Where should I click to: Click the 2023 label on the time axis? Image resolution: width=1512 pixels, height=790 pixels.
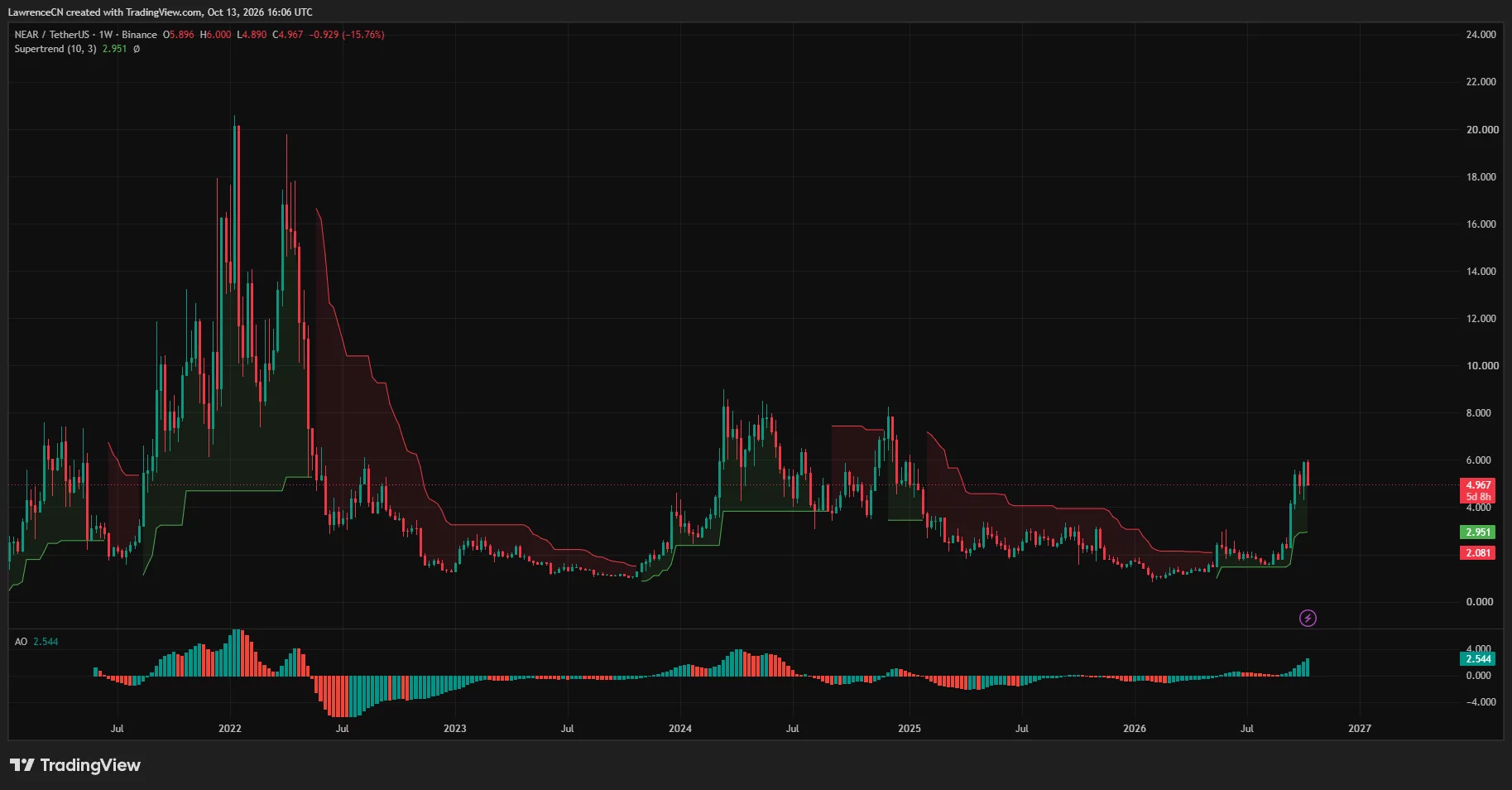point(454,729)
